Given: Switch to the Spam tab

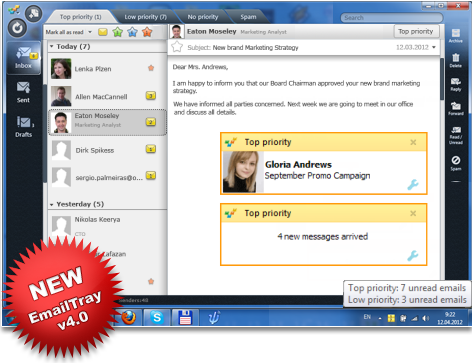Looking at the screenshot, I should click(x=248, y=17).
